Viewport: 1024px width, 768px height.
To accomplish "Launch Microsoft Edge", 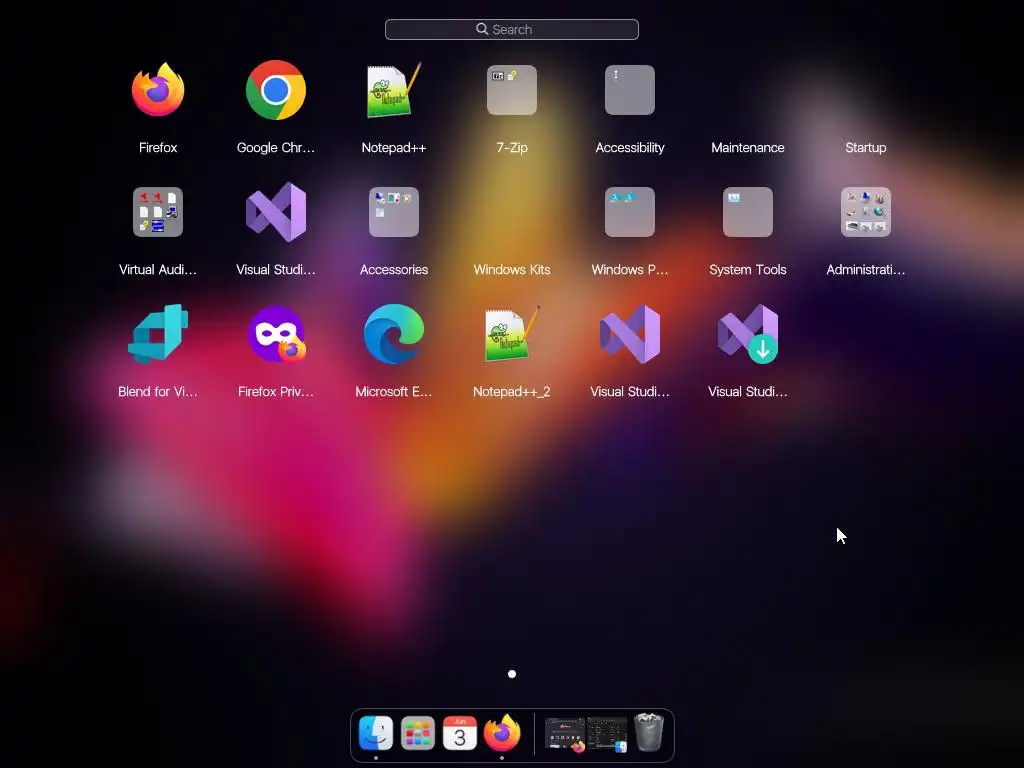I will tap(394, 334).
